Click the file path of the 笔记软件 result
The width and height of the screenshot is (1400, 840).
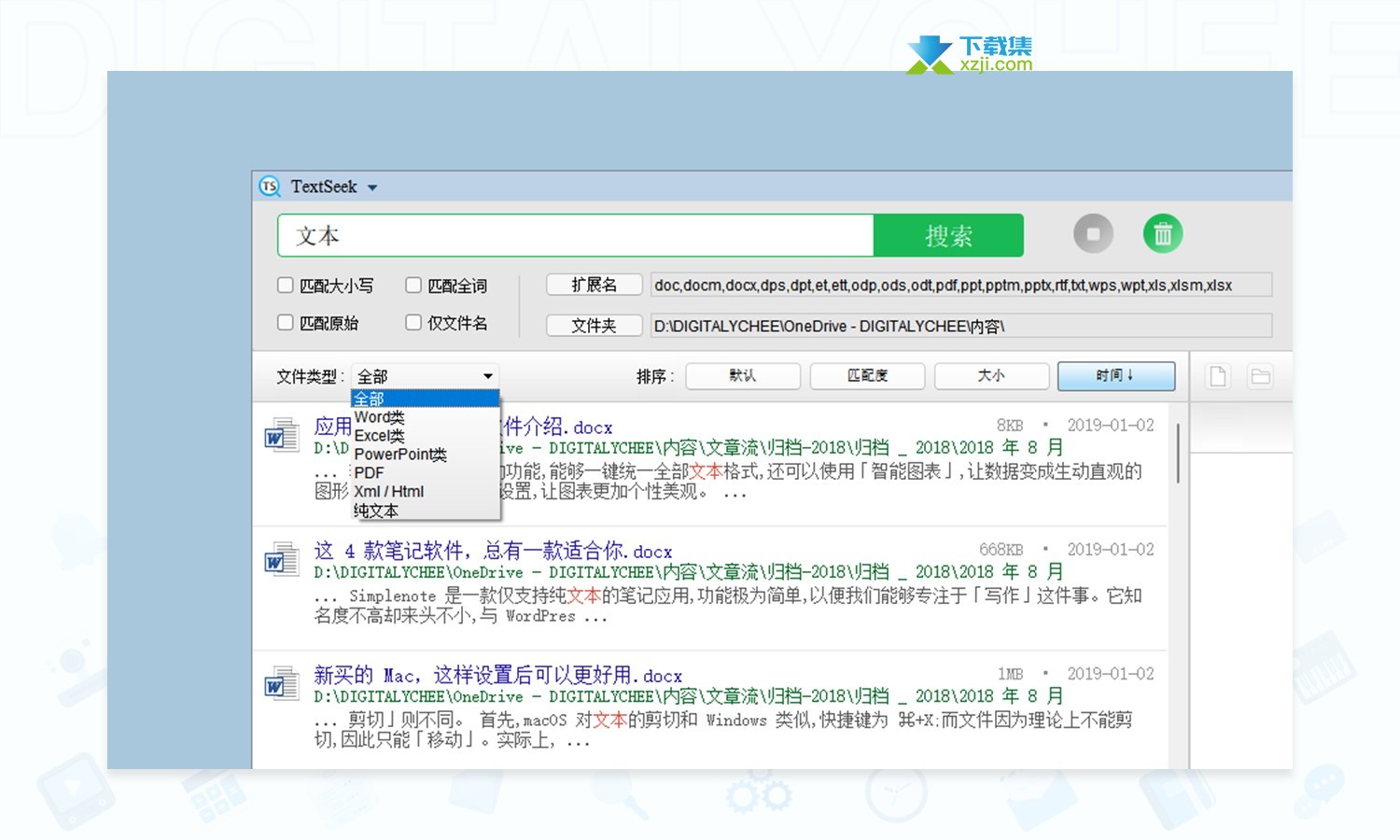pos(689,572)
